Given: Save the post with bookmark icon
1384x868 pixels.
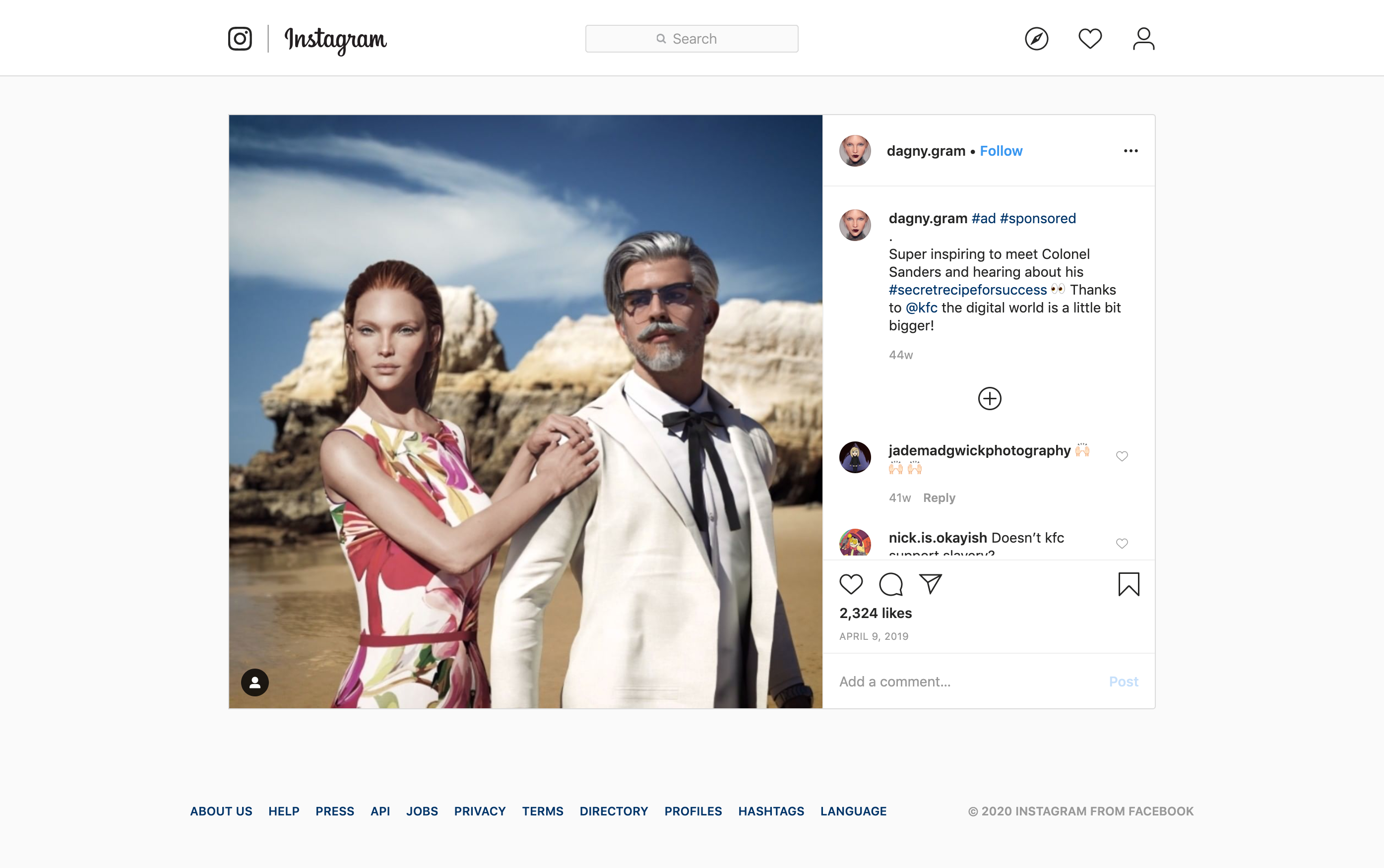Looking at the screenshot, I should [x=1129, y=584].
